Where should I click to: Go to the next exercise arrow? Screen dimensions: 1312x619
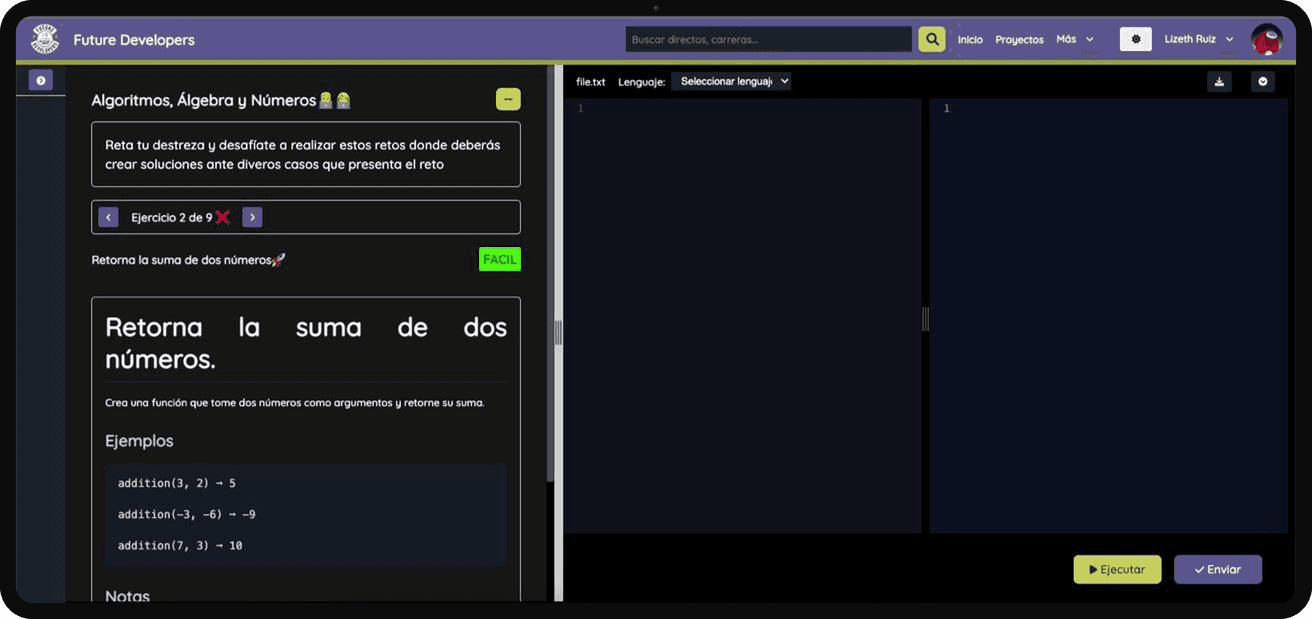[x=252, y=217]
